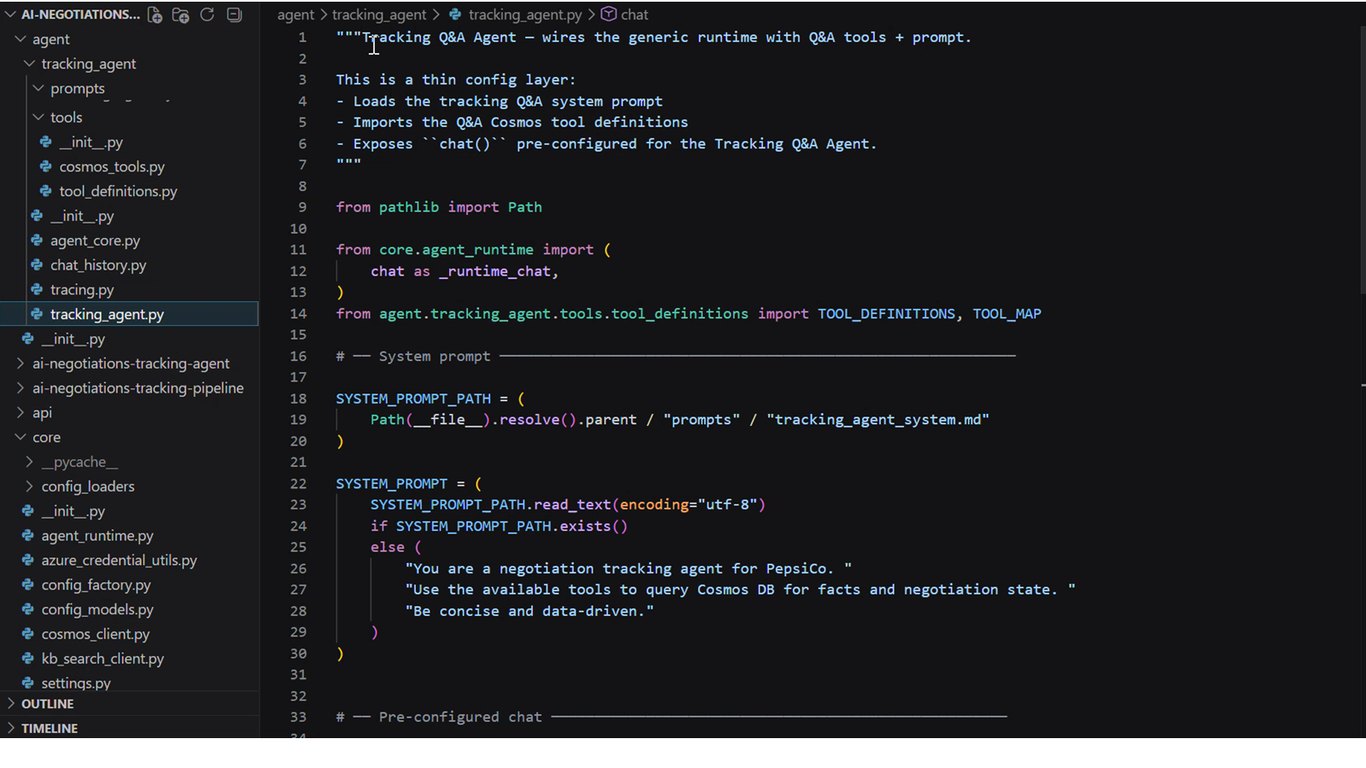Image resolution: width=1366 pixels, height=768 pixels.
Task: Click 'Be concise and data-driven.' string
Action: click(529, 610)
